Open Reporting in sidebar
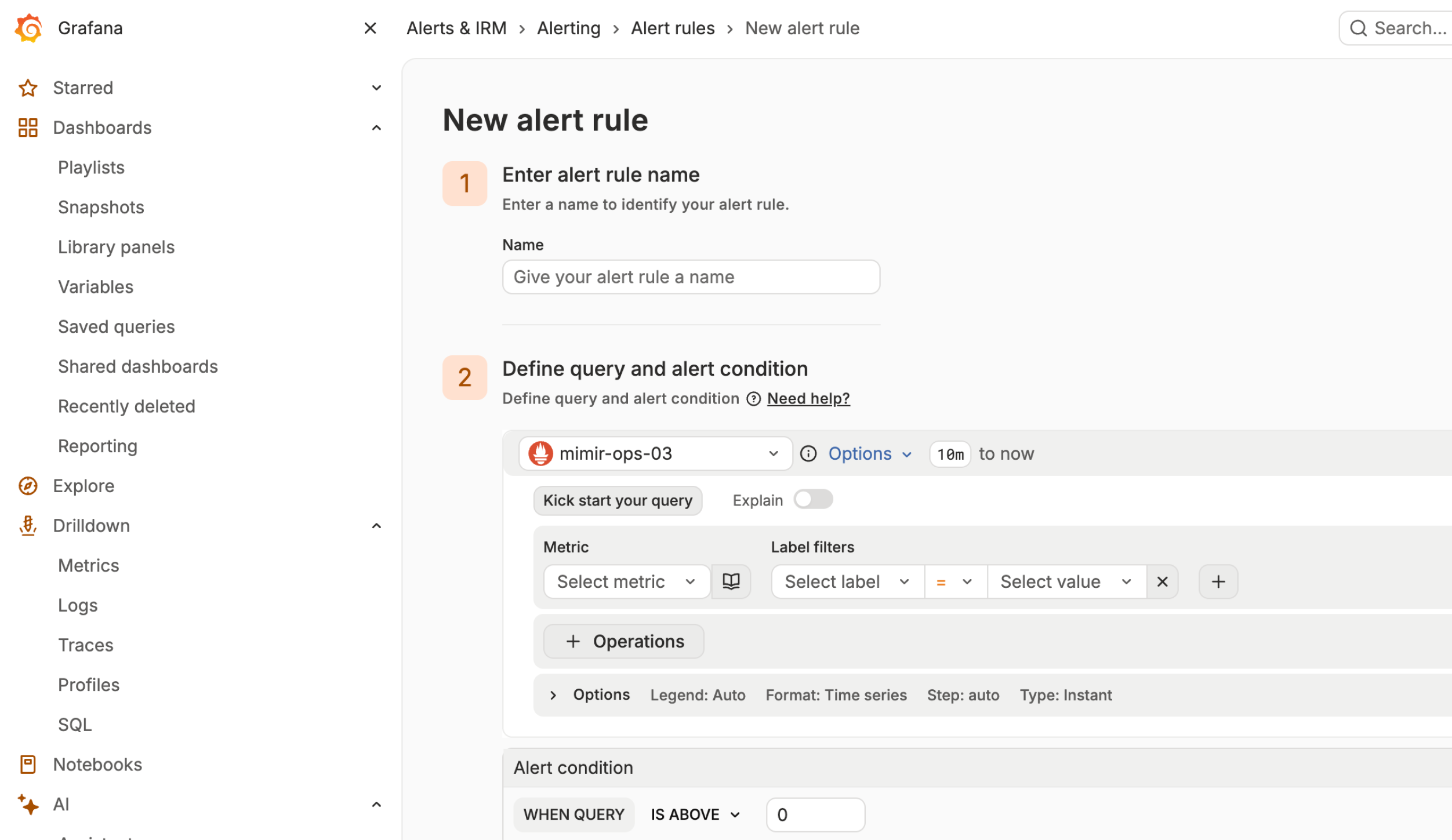 coord(97,446)
